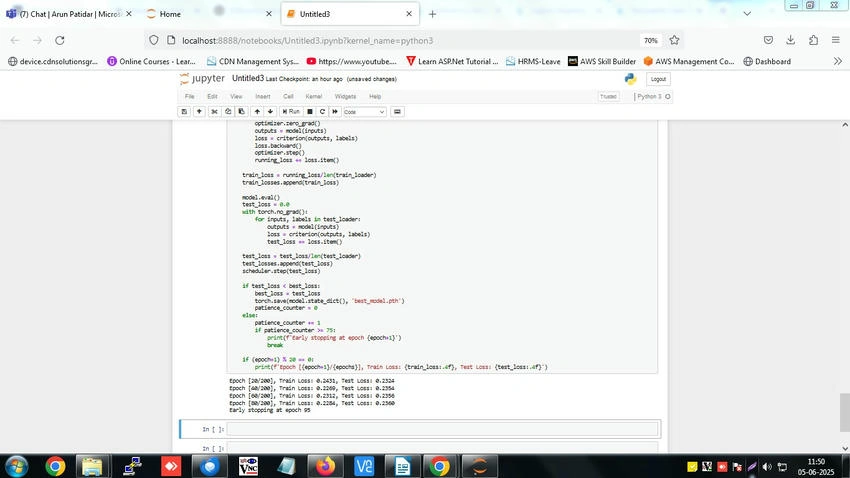Click the Trusted notebook indicator

pos(608,96)
